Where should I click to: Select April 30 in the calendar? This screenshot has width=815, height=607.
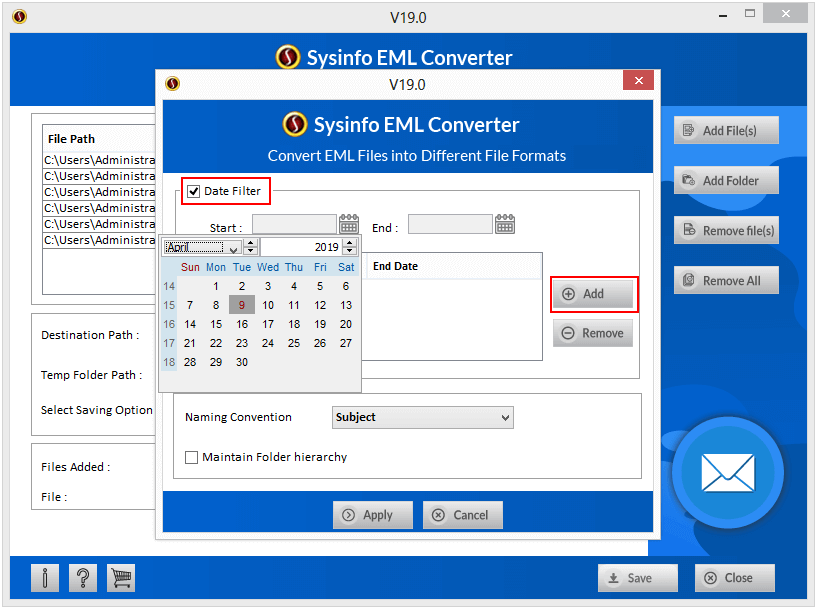(x=242, y=362)
